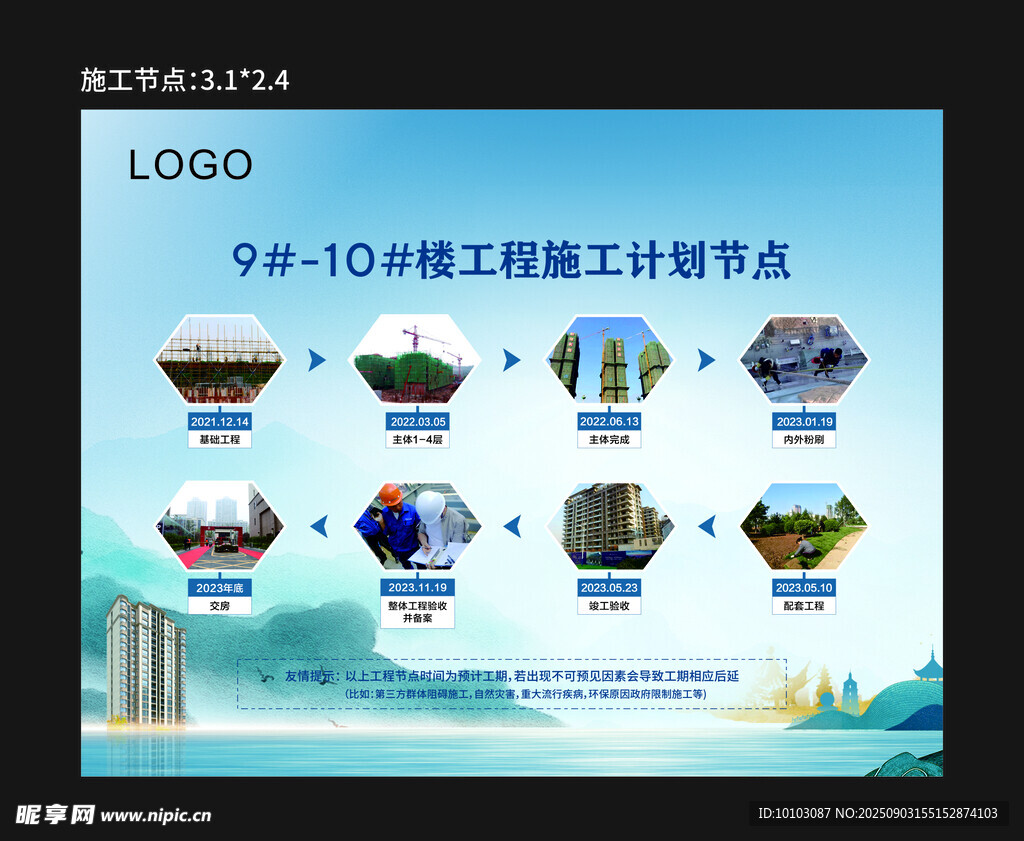Click the arrow between 基础工程 and 主体1-4层

click(x=317, y=360)
